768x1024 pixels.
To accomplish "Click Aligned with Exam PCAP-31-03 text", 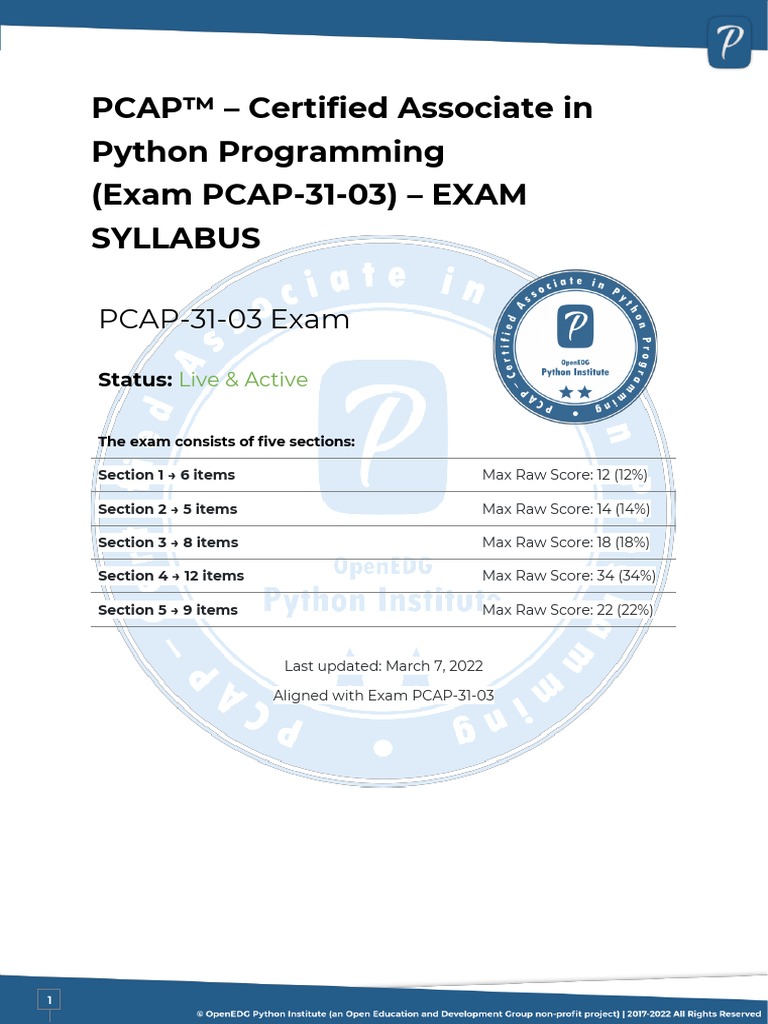I will coord(383,696).
